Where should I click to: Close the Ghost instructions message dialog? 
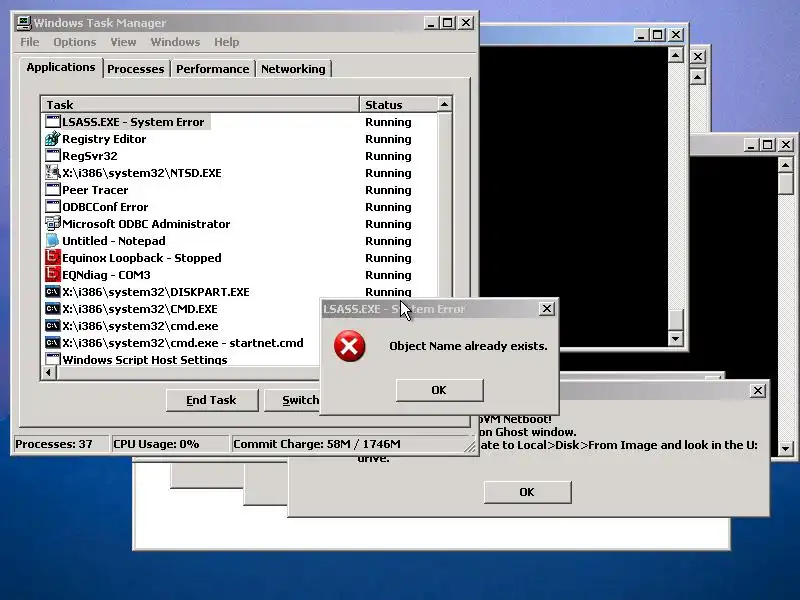(758, 390)
